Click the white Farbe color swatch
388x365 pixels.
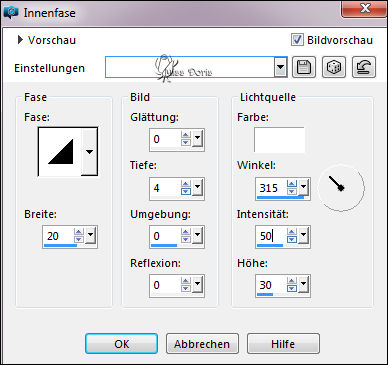[x=279, y=140]
